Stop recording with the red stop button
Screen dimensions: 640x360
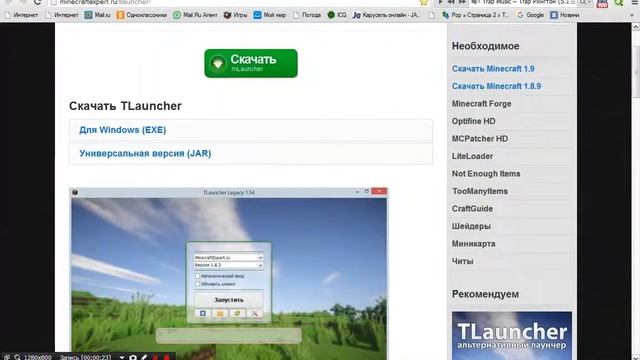tap(167, 358)
